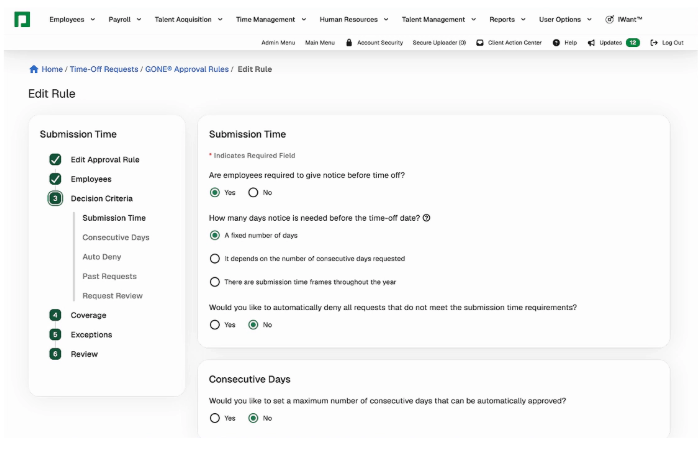This screenshot has width=700, height=462.
Task: Click the Main Menu link
Action: 320,43
